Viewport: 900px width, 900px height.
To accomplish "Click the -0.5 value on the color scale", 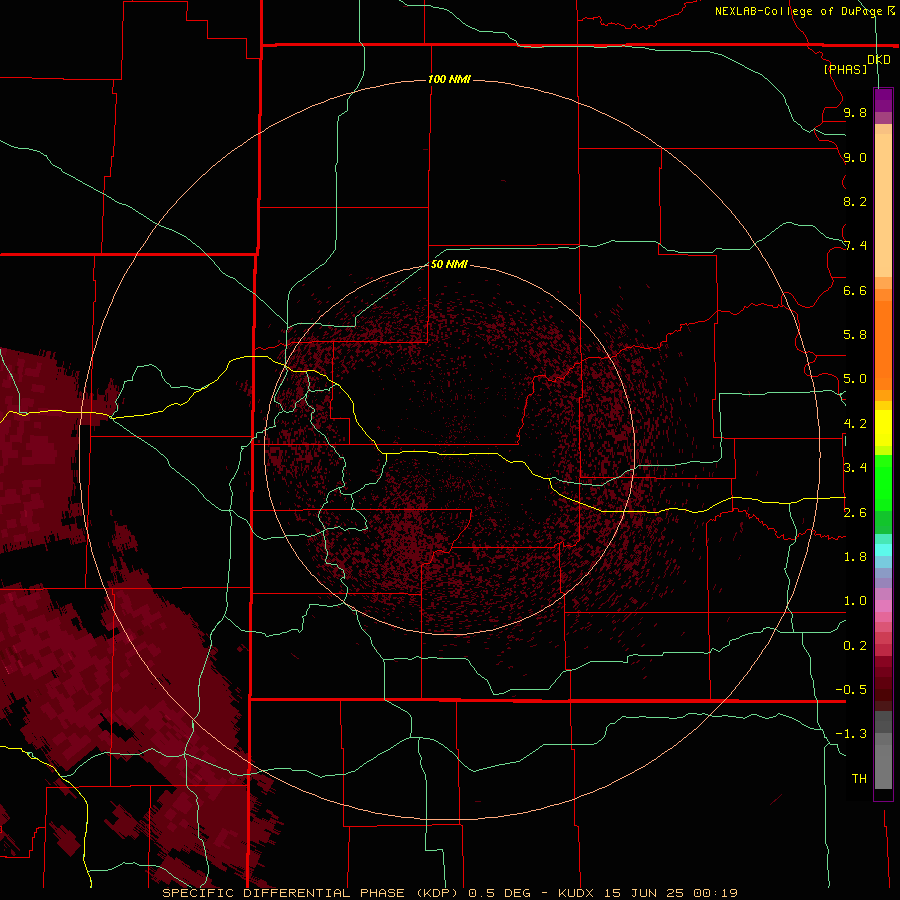I will [x=851, y=690].
